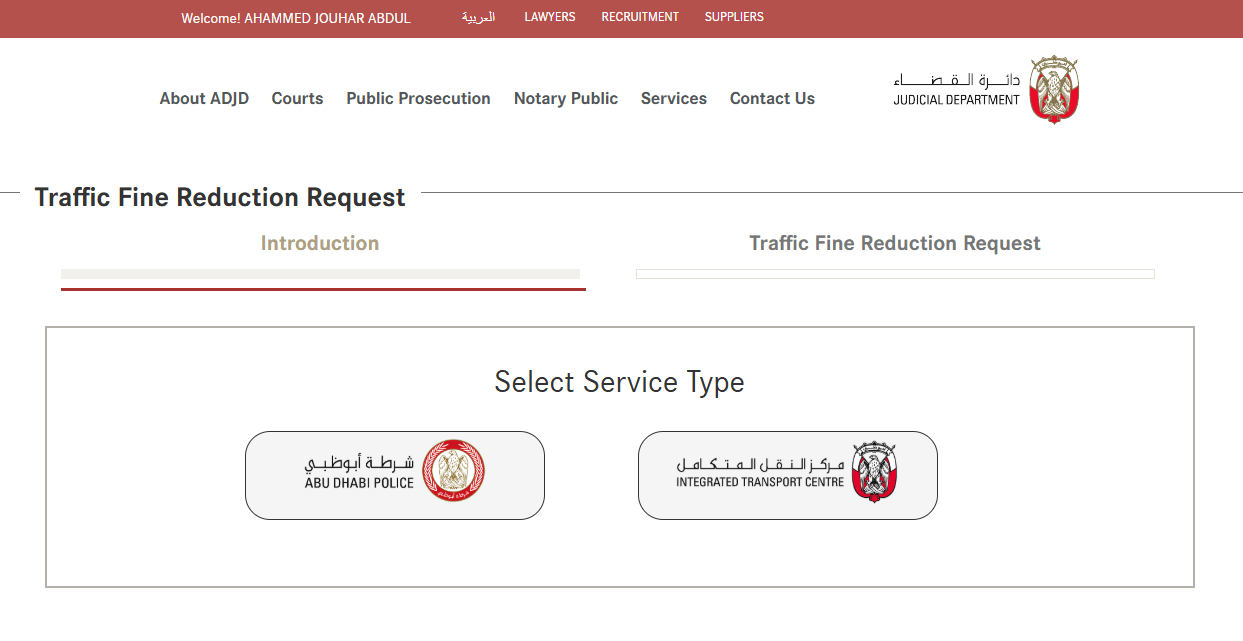The image size is (1243, 641).
Task: Select the Abu Dhabi Police service card
Action: pyautogui.click(x=395, y=475)
